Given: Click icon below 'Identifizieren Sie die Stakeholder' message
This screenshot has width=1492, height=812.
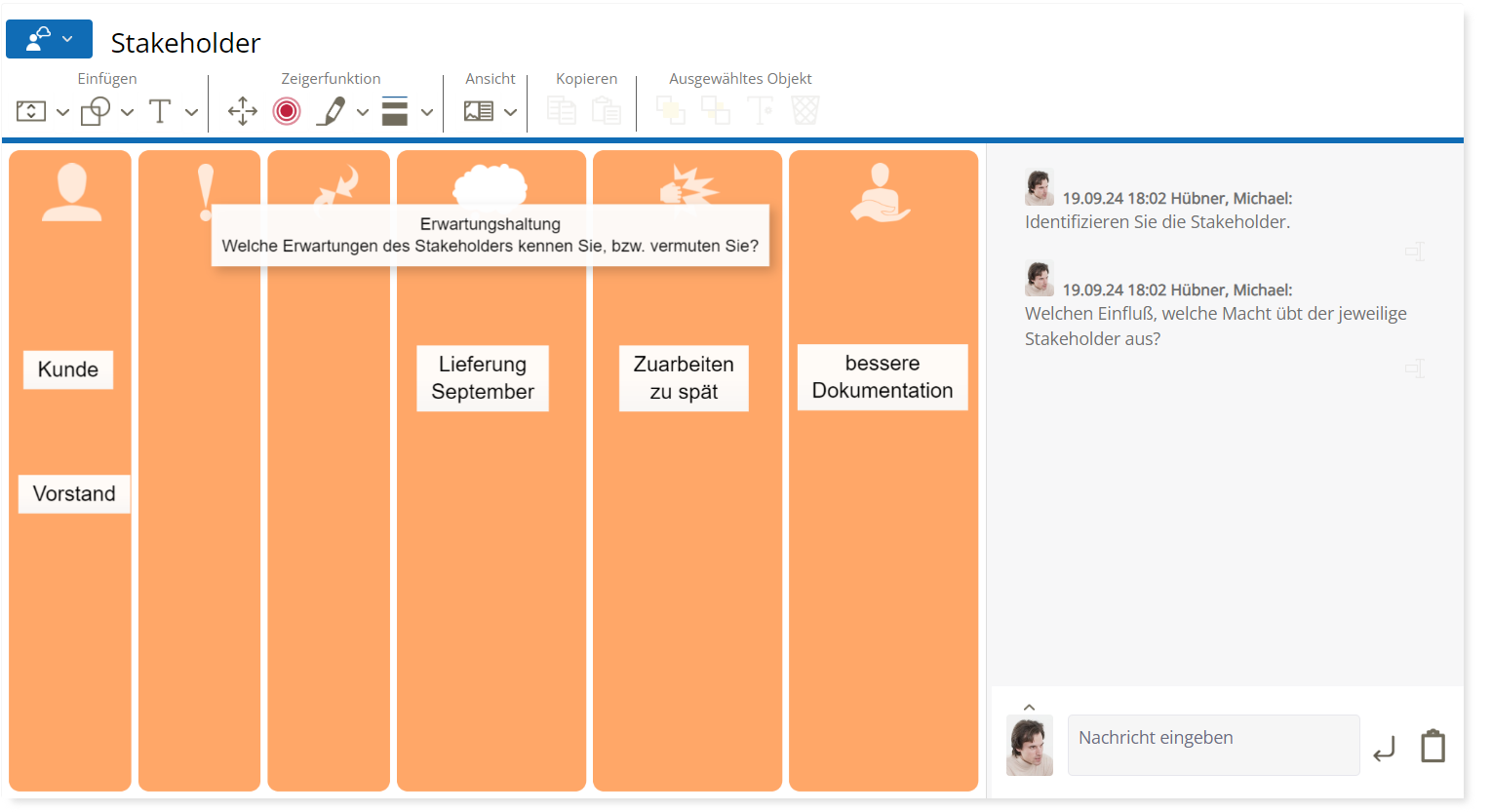Looking at the screenshot, I should pyautogui.click(x=1415, y=251).
